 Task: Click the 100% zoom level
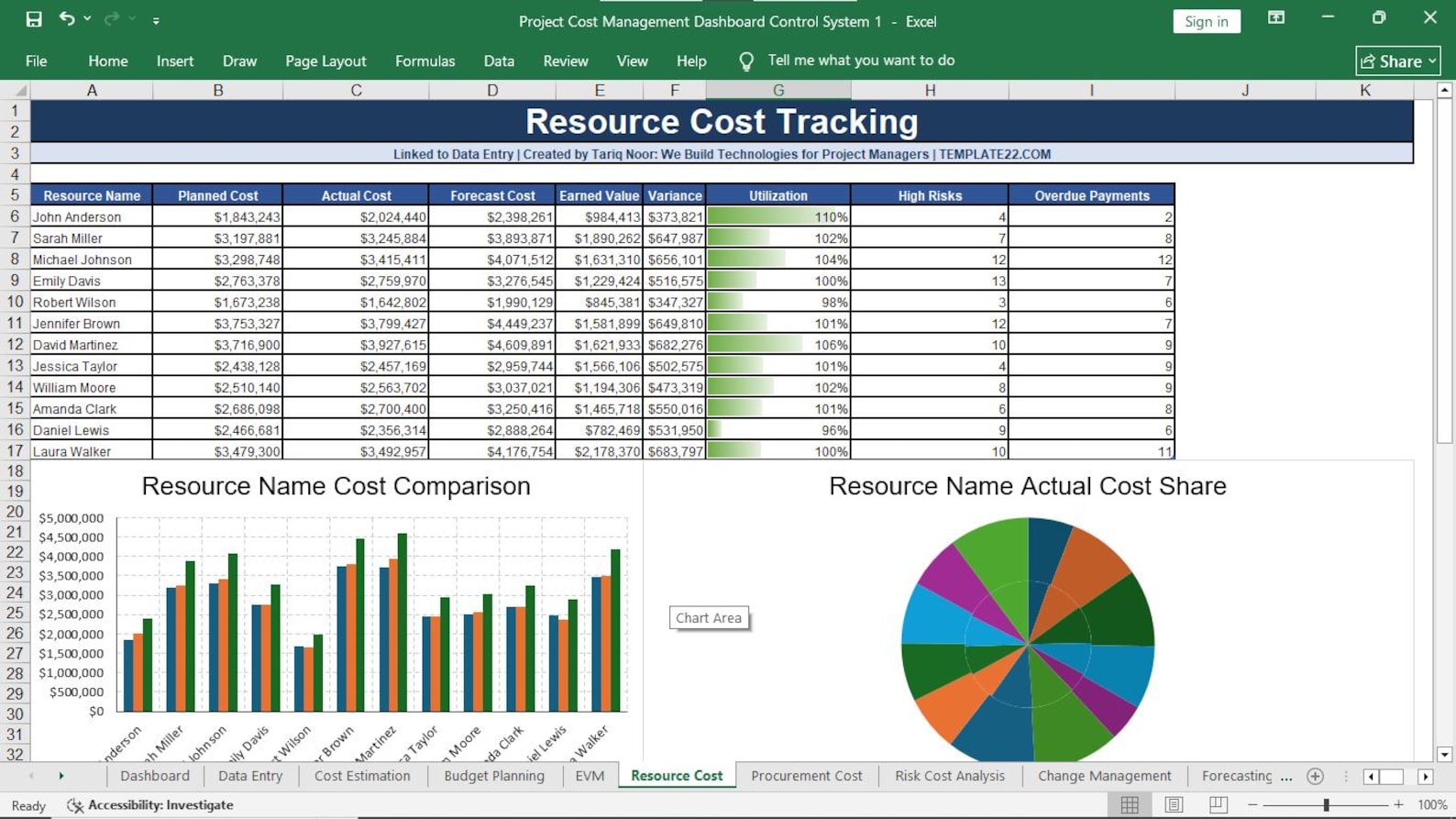point(1432,804)
